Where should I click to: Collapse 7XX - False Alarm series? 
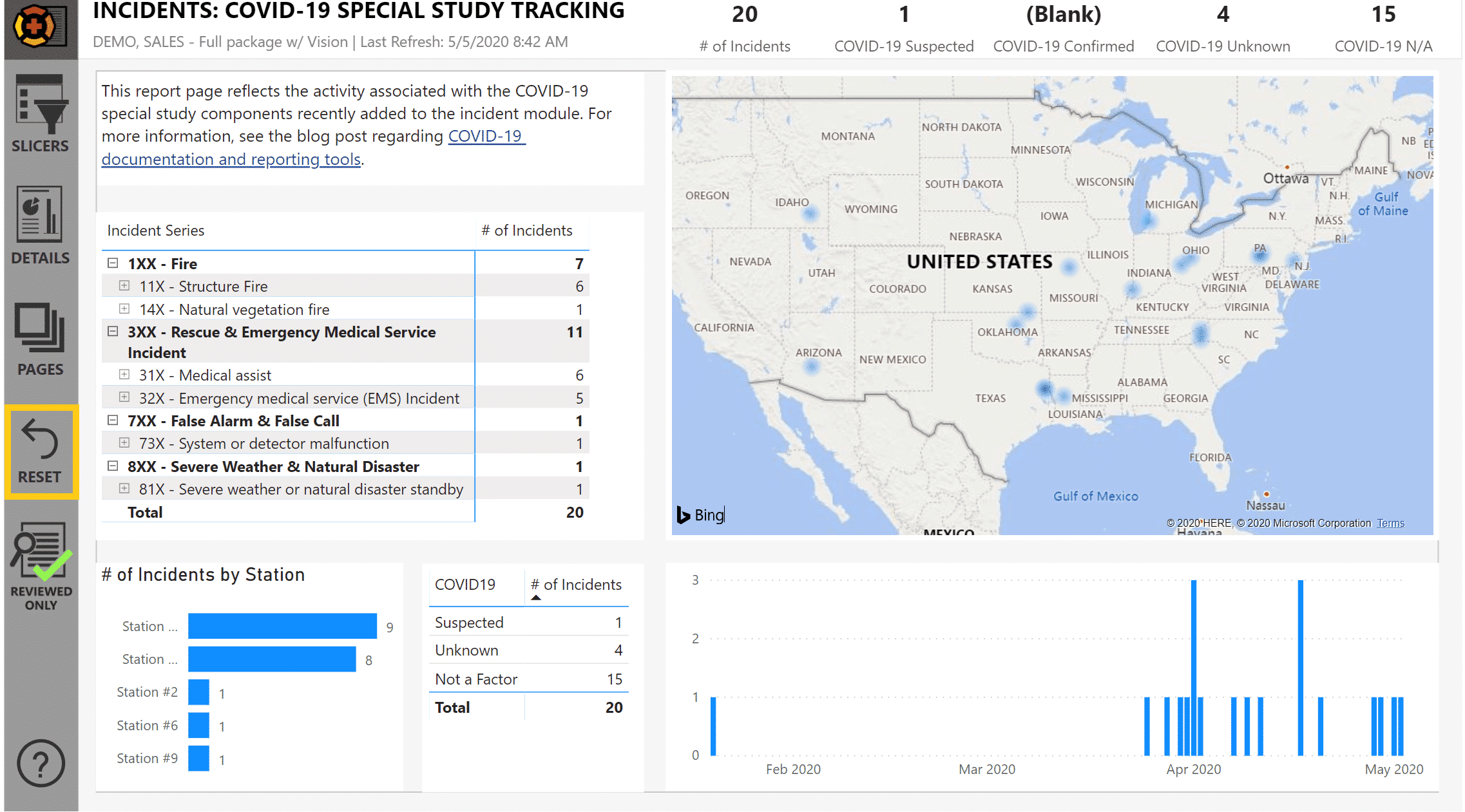113,420
